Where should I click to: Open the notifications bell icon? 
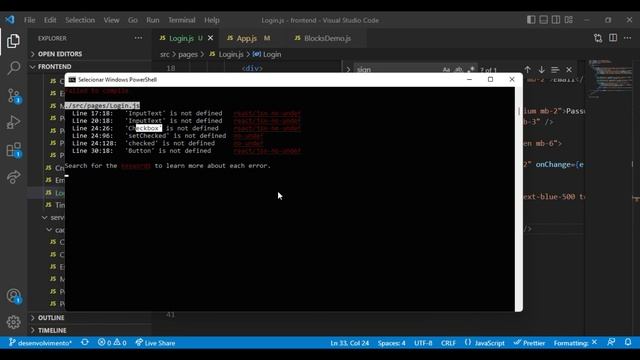[x=628, y=342]
